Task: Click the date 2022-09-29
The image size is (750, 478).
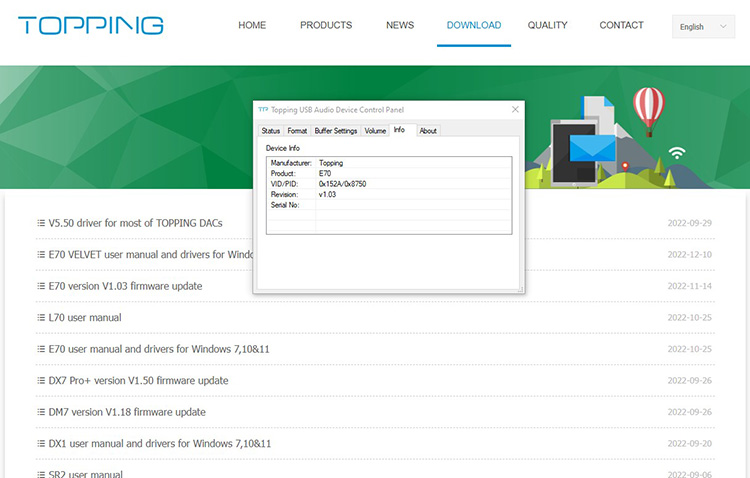Action: click(x=690, y=223)
